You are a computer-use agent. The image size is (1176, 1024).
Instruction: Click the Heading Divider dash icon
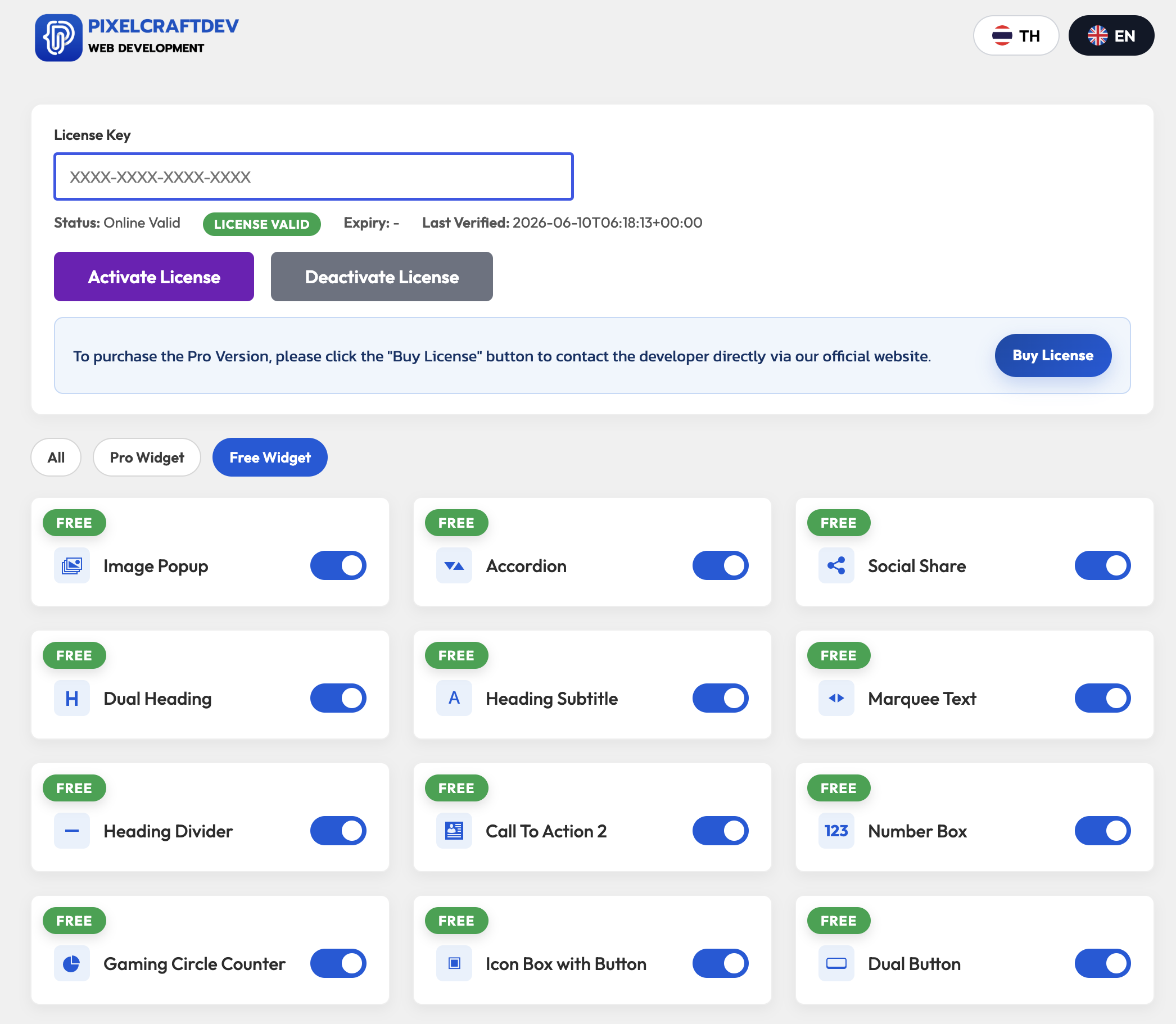pyautogui.click(x=72, y=831)
